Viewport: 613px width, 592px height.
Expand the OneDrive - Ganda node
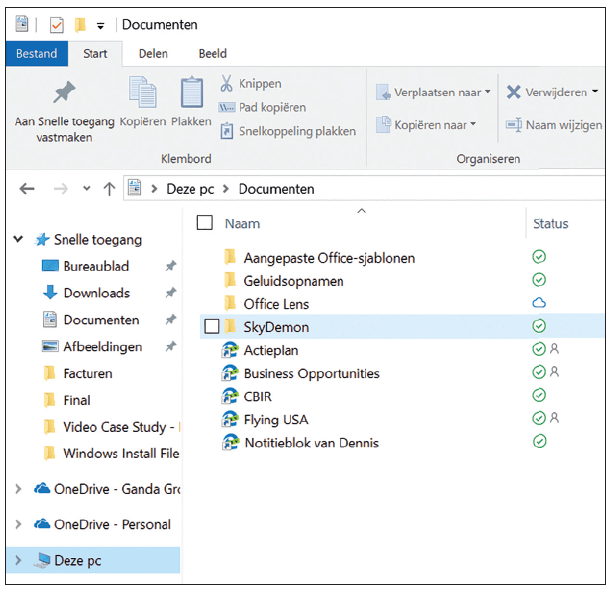18,488
